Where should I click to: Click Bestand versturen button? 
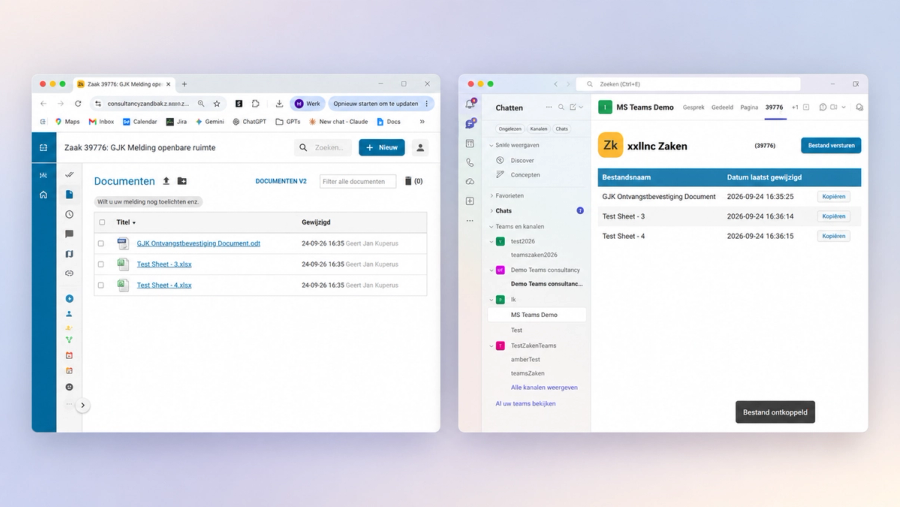pos(831,145)
